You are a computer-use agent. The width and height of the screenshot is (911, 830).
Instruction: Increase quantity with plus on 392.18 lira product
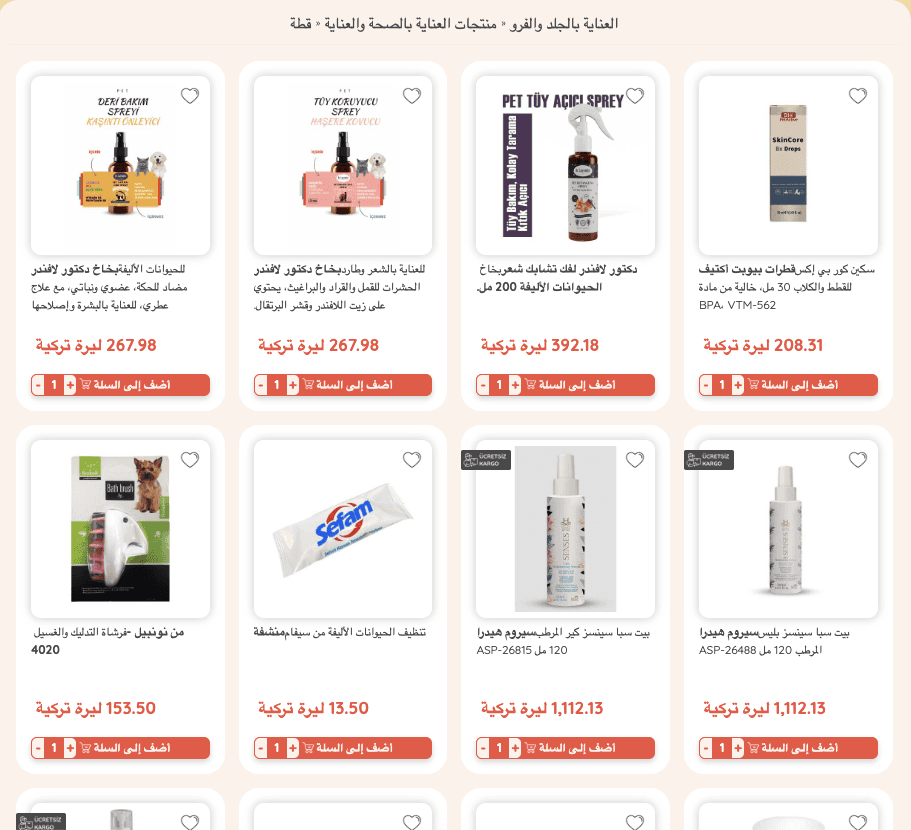[x=515, y=385]
